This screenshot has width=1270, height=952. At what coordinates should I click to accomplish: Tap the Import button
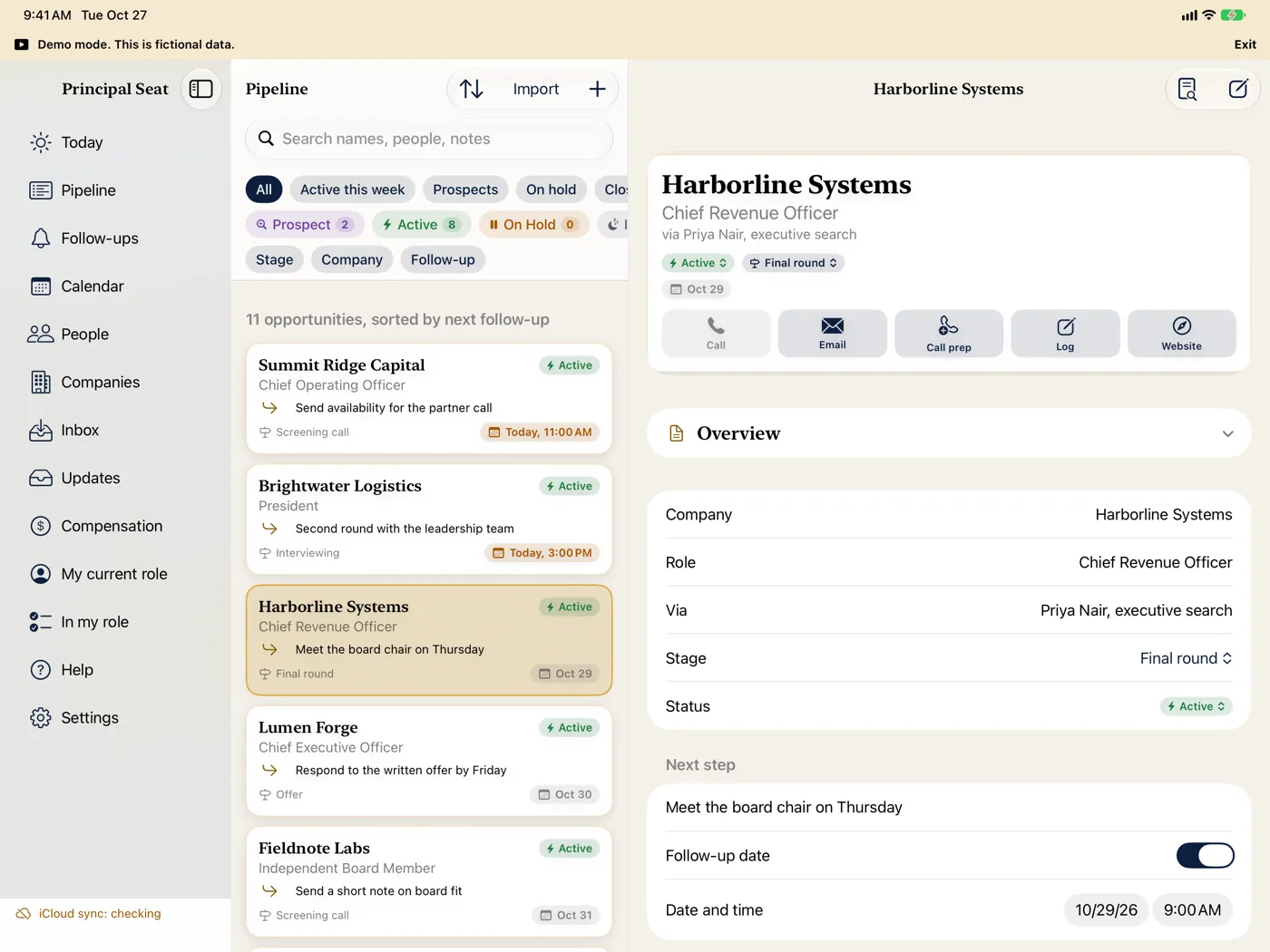tap(536, 89)
